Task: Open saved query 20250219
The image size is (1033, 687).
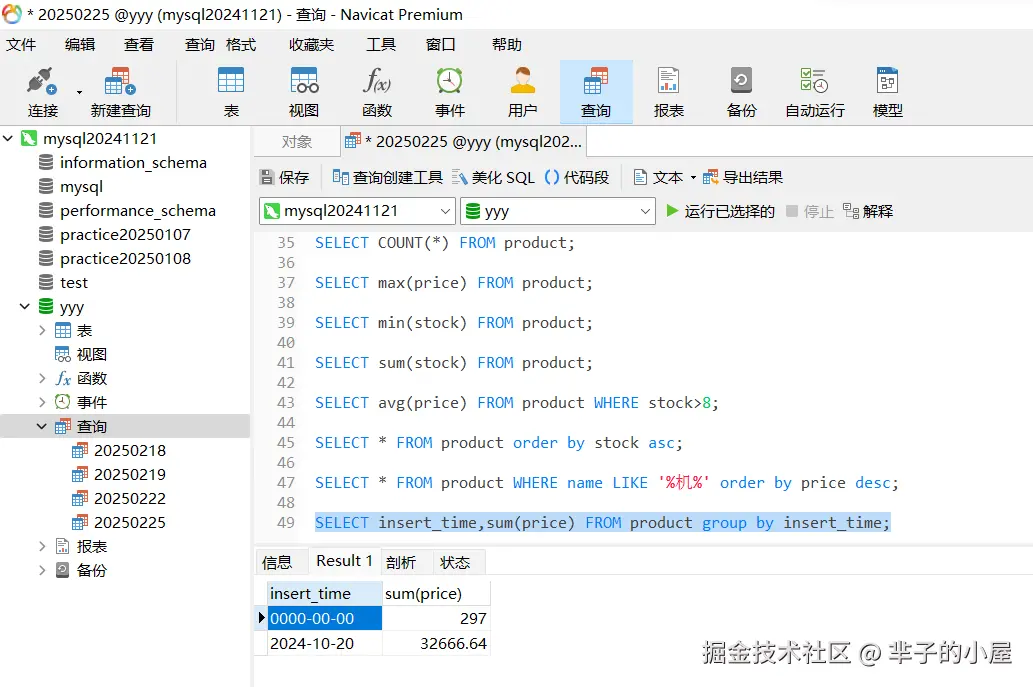Action: [130, 474]
